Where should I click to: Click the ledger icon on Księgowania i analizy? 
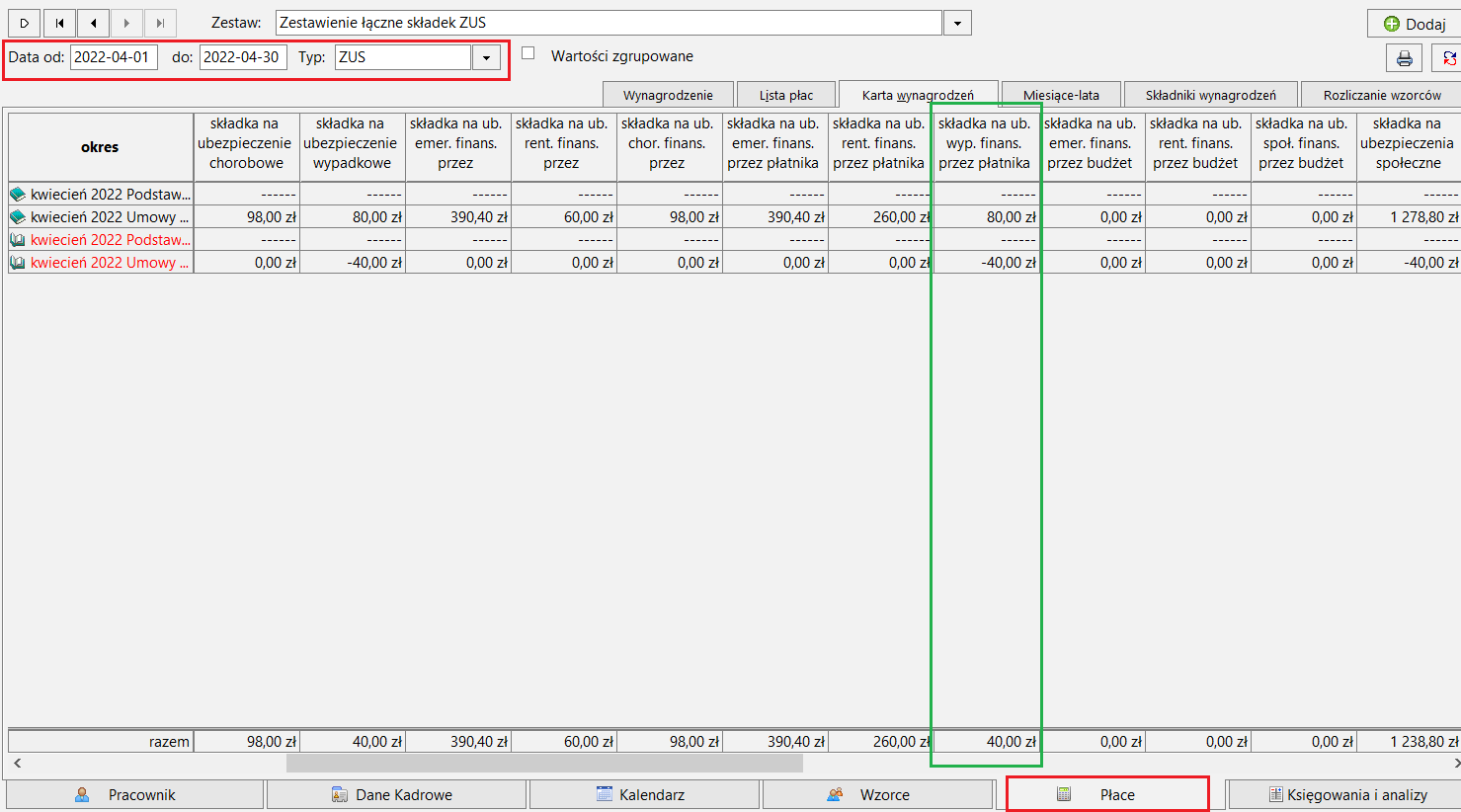tap(1275, 794)
